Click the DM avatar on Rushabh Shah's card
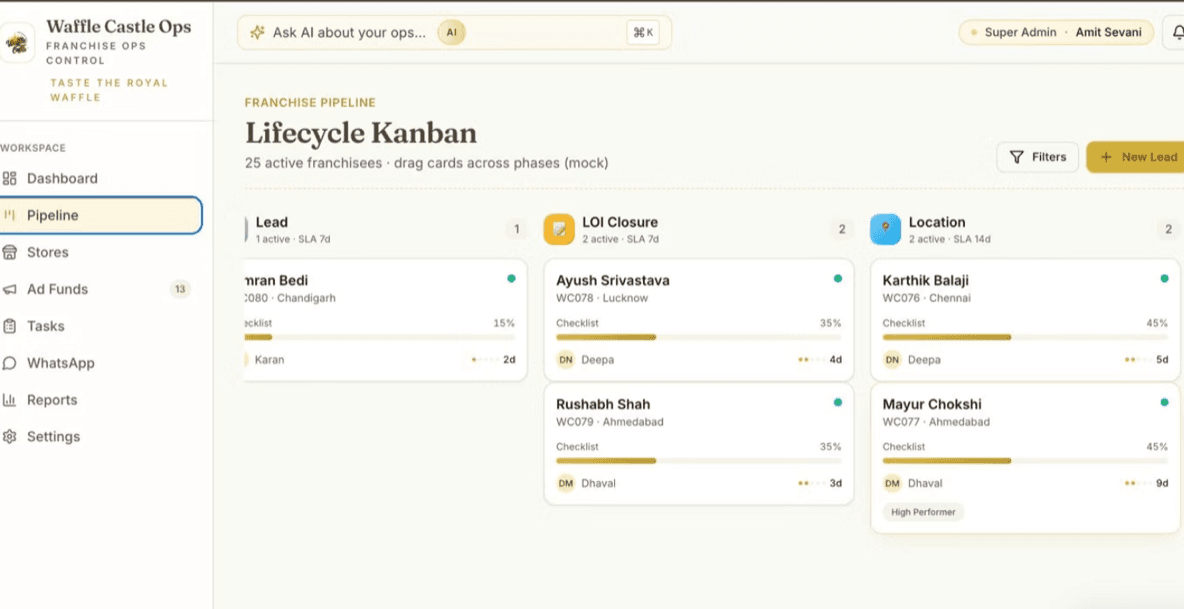Viewport: 1184px width, 609px height. tap(566, 483)
